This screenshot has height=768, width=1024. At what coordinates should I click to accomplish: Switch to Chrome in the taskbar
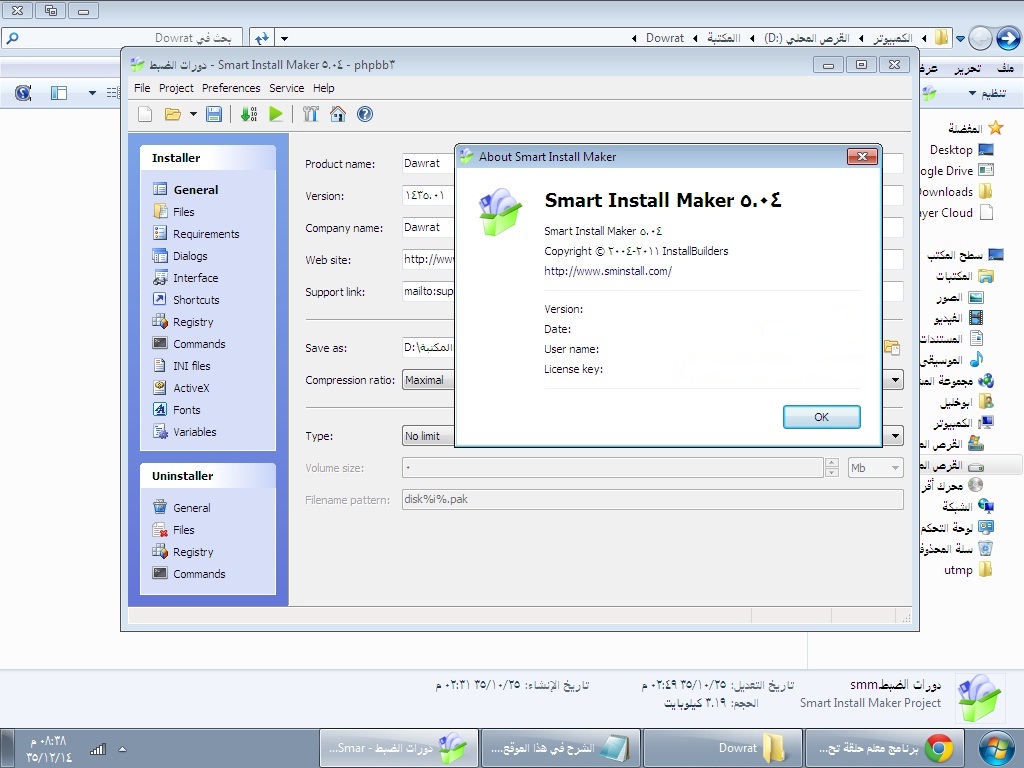[x=887, y=748]
